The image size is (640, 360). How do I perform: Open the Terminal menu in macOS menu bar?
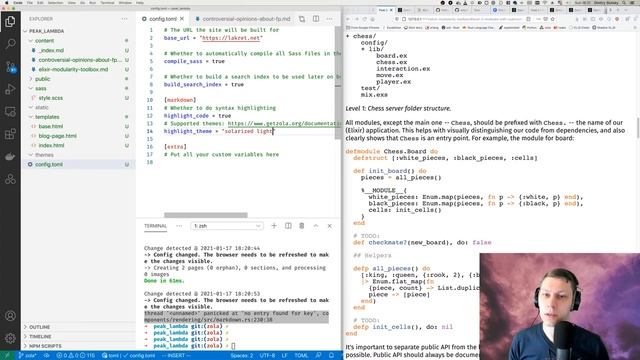pyautogui.click(x=107, y=2)
